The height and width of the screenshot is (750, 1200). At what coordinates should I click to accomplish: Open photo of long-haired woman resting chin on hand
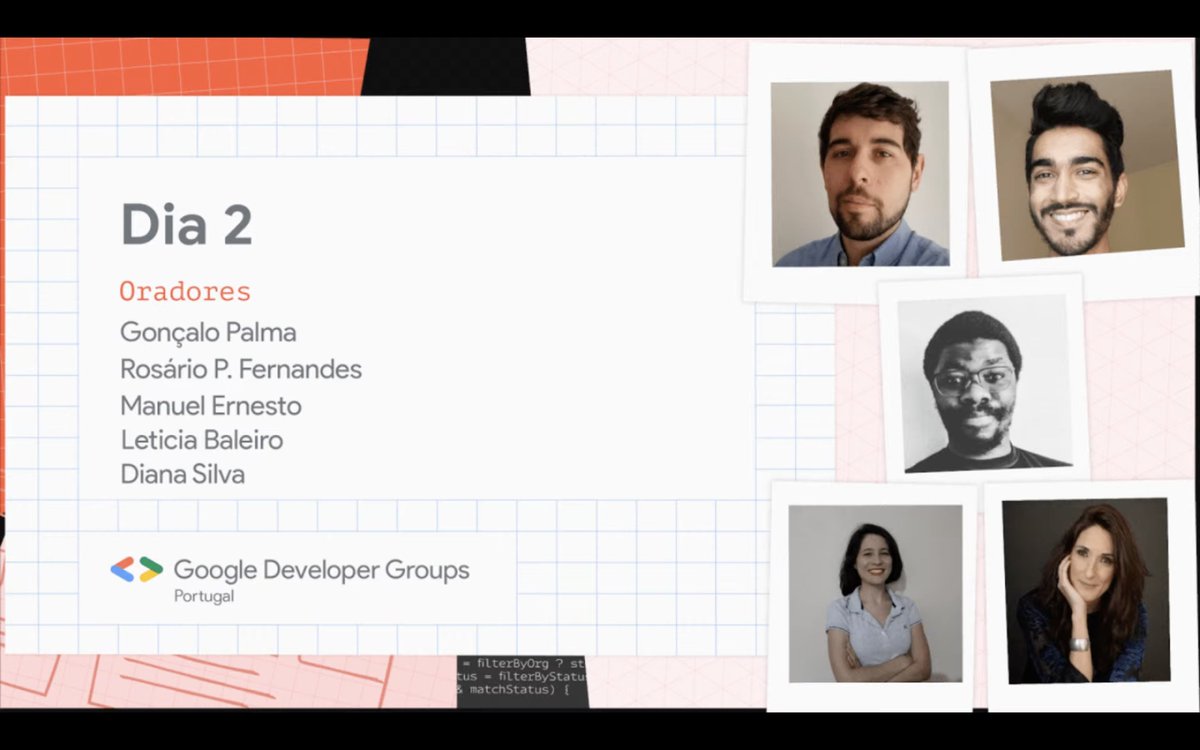click(x=1085, y=590)
